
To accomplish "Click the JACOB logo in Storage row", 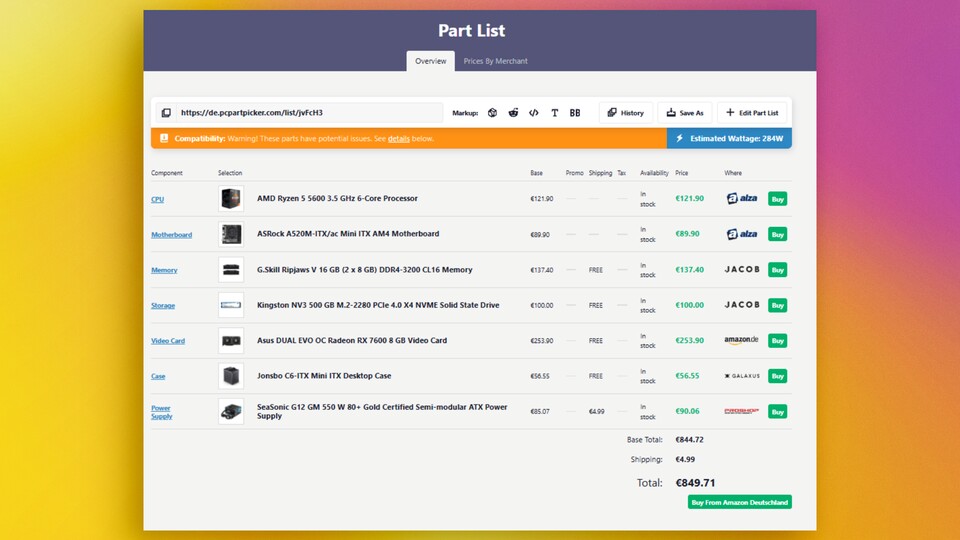I will tap(742, 305).
